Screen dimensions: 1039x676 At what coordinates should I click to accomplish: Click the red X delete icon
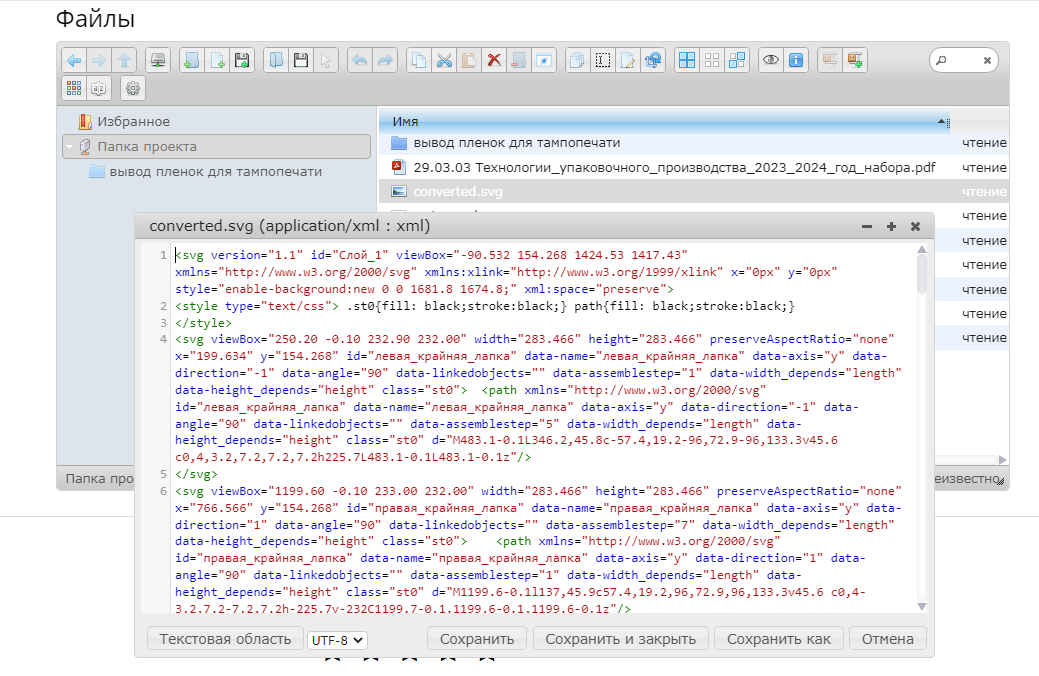pyautogui.click(x=494, y=61)
